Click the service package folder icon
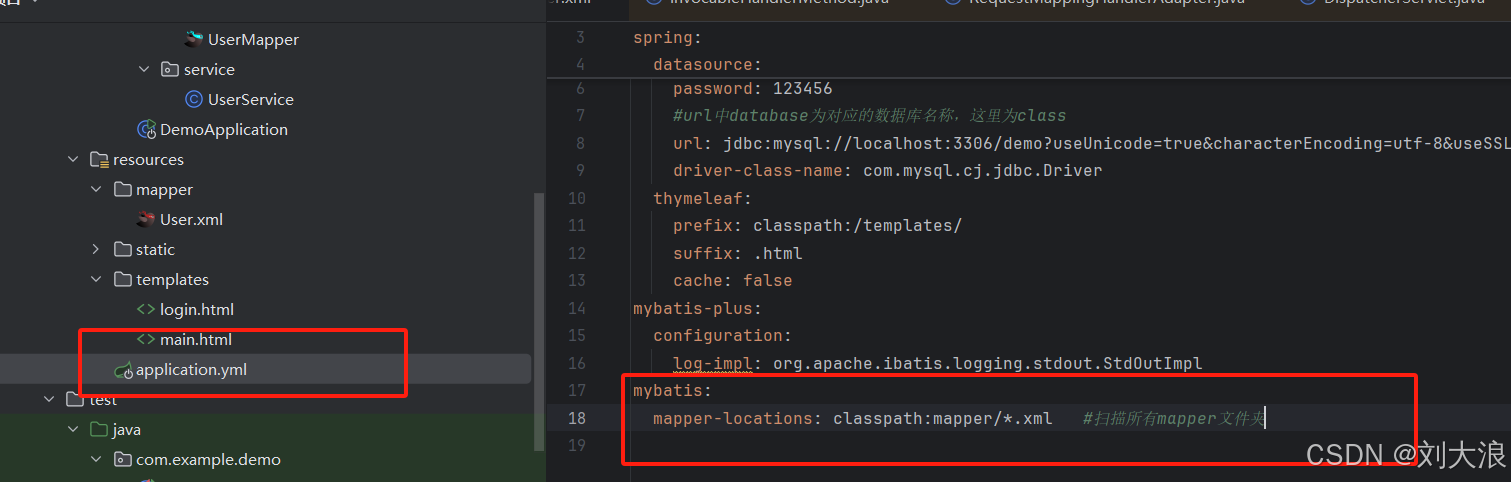The image size is (1511, 482). [x=170, y=69]
